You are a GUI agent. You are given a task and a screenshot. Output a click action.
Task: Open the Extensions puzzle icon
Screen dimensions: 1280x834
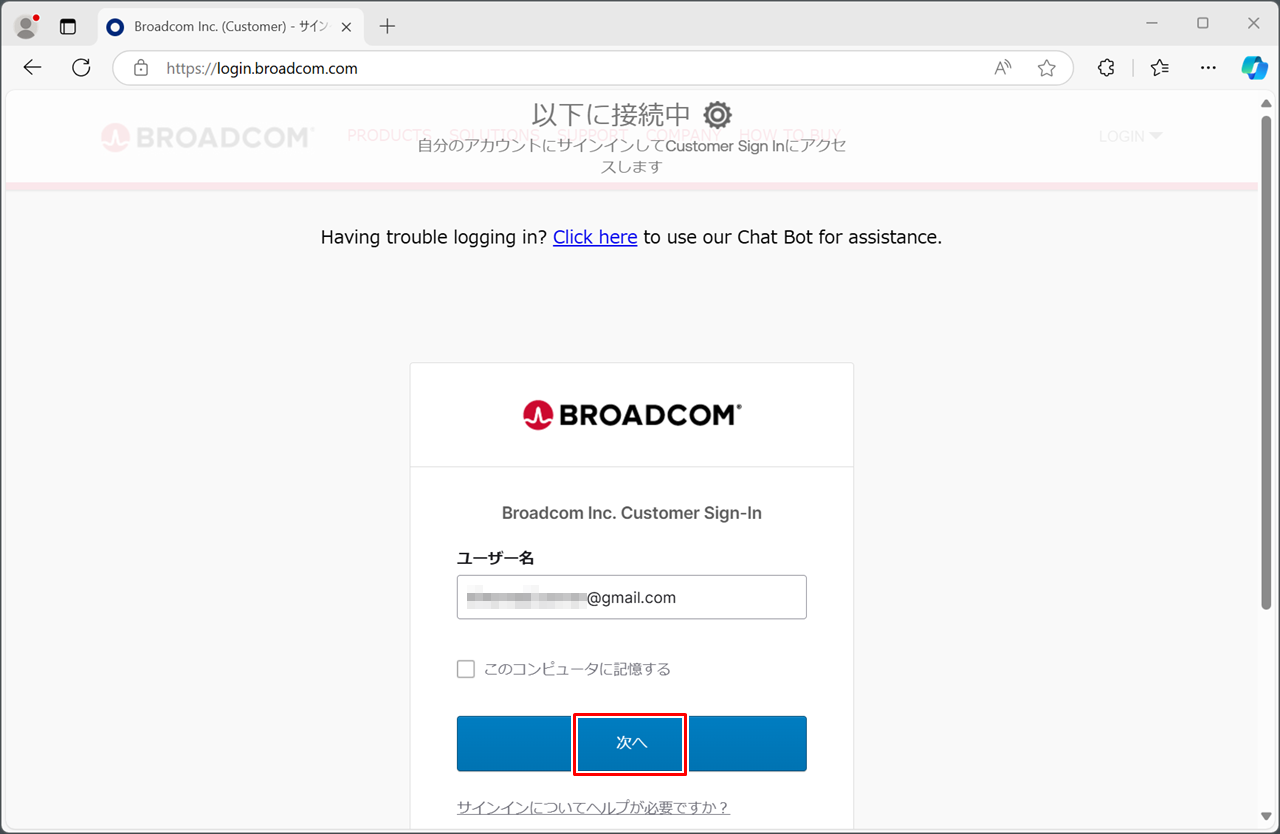(1106, 68)
